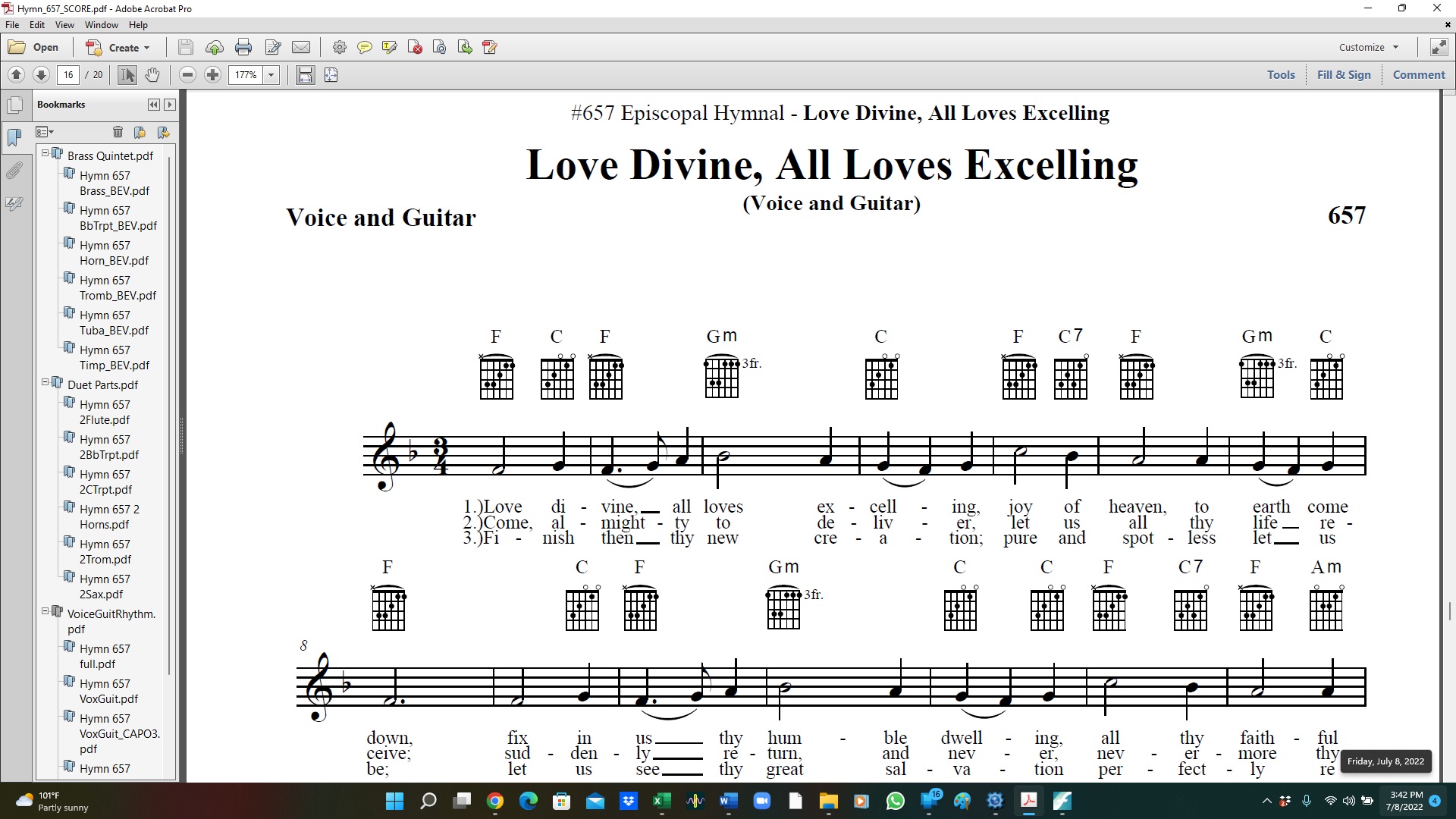
Task: Open Hymn 657 Brass_BEV.pdf bookmark
Action: tap(115, 184)
